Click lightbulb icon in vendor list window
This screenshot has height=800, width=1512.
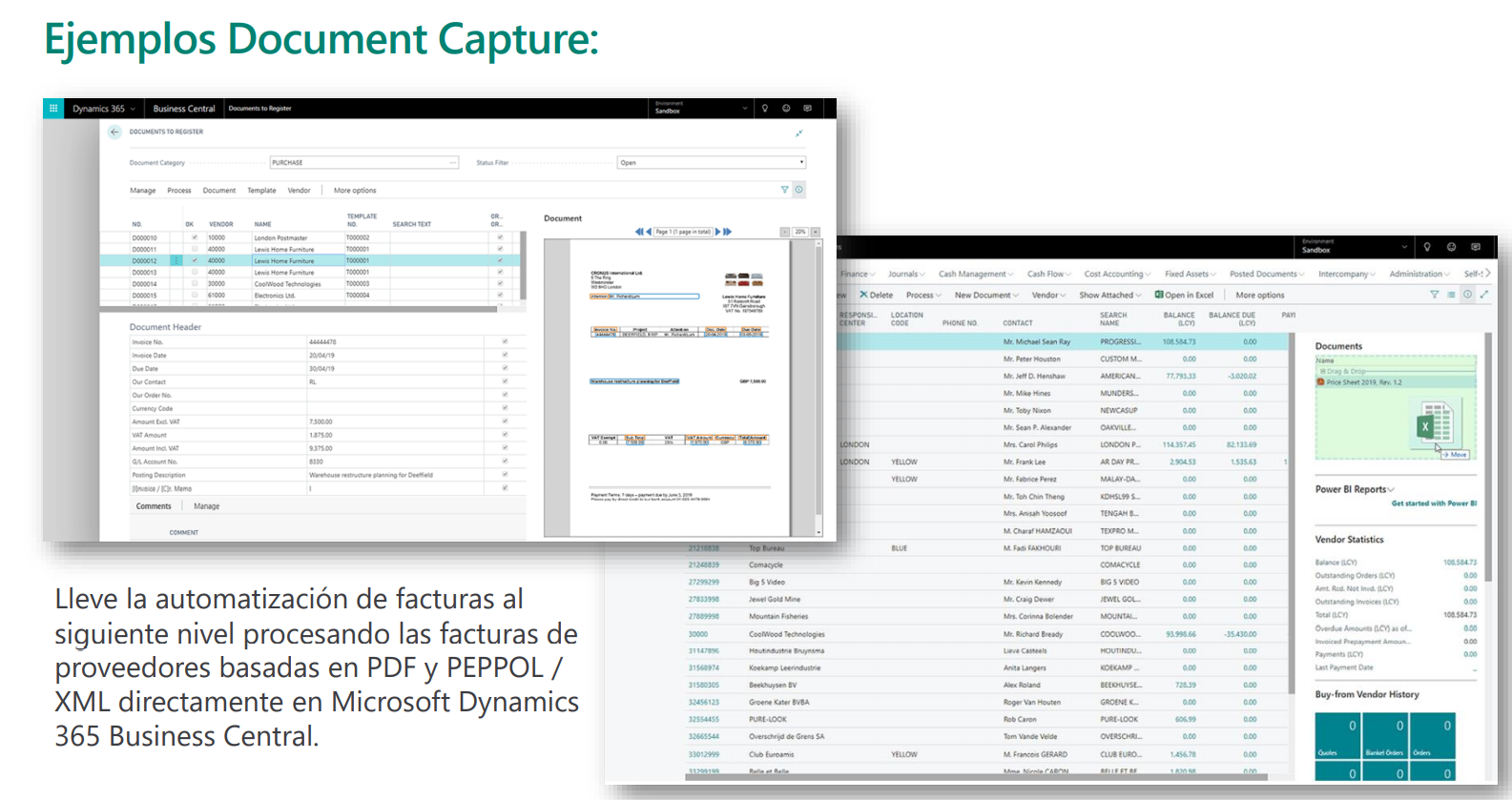(1427, 247)
